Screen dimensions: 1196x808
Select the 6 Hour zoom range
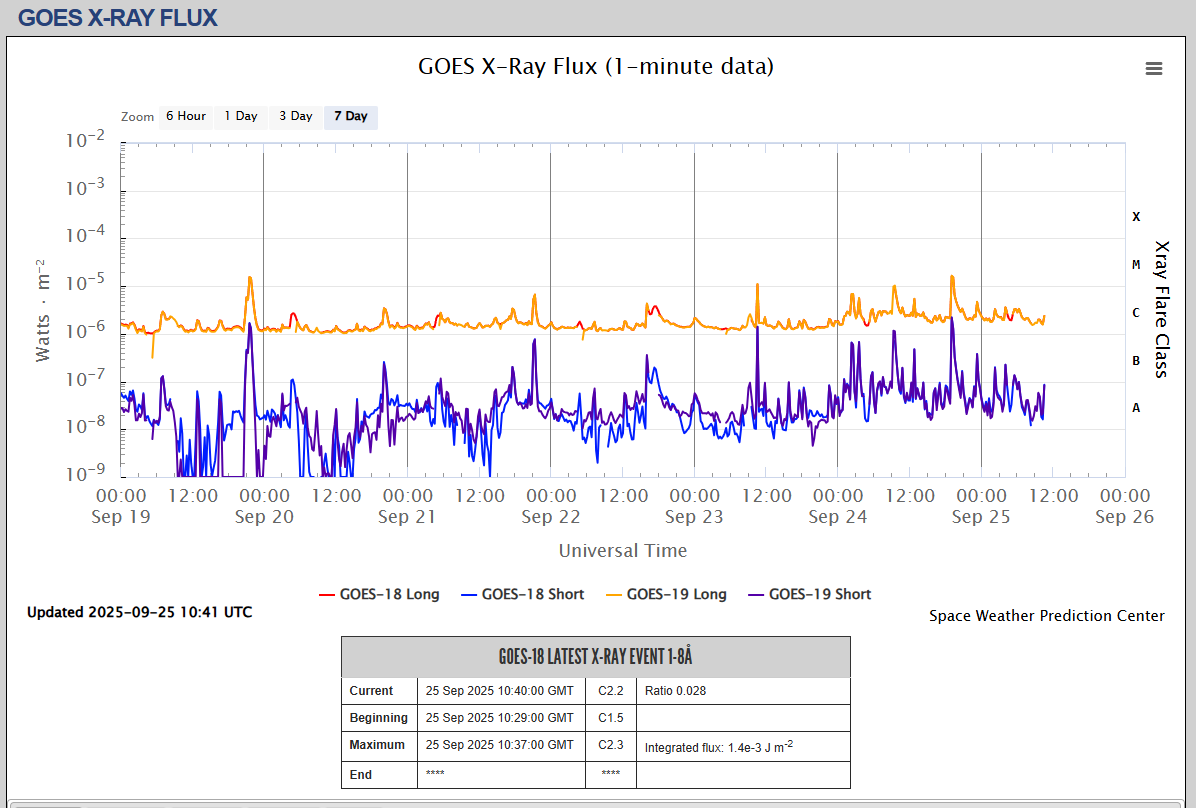pyautogui.click(x=185, y=117)
